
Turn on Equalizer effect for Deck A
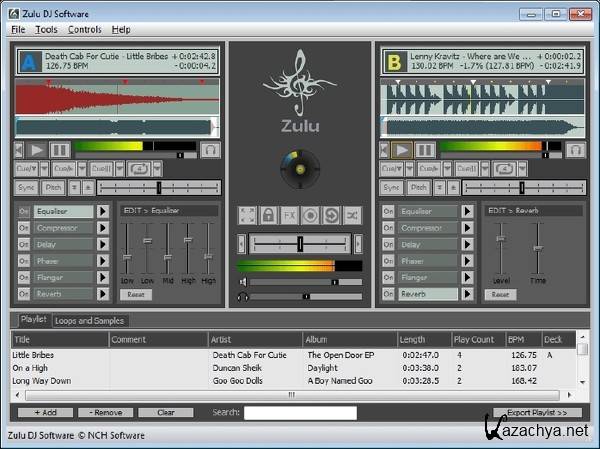23,211
